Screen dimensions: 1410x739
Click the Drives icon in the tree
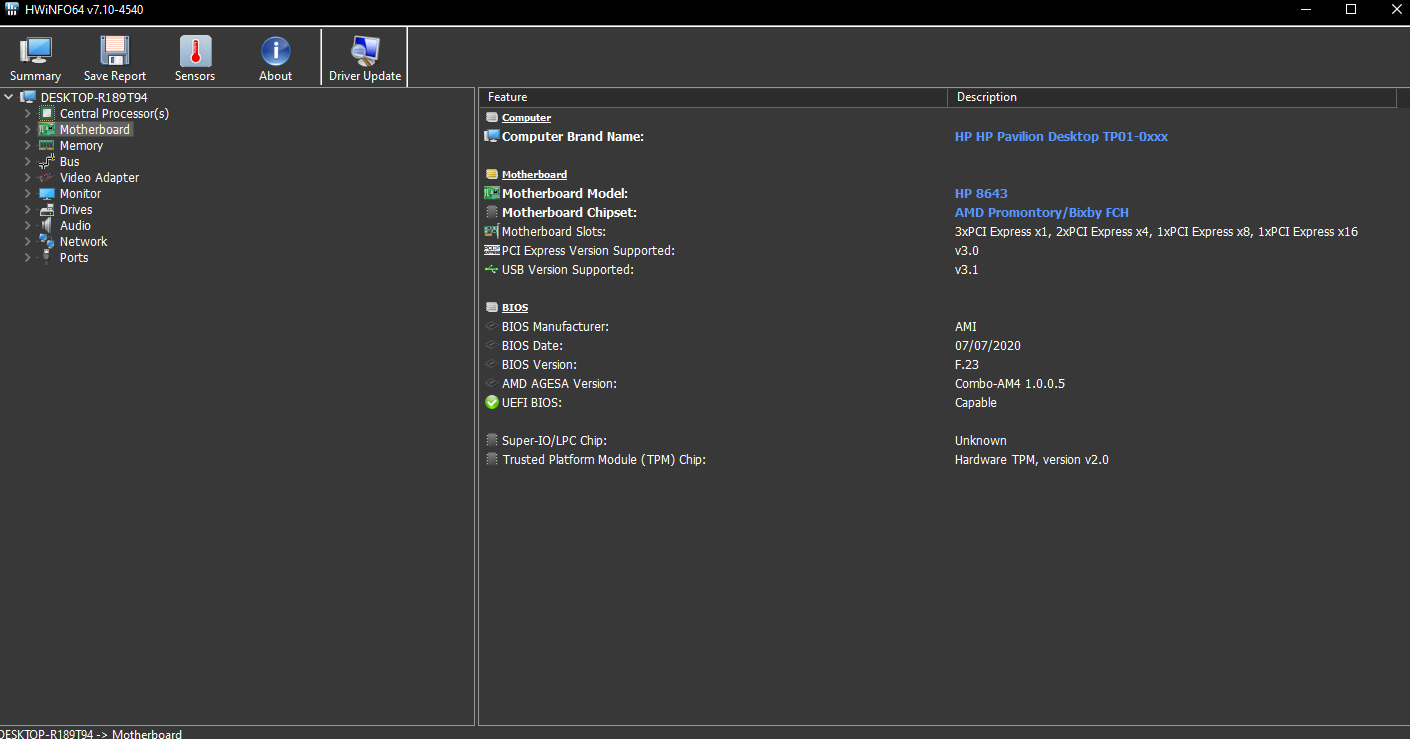click(x=47, y=209)
